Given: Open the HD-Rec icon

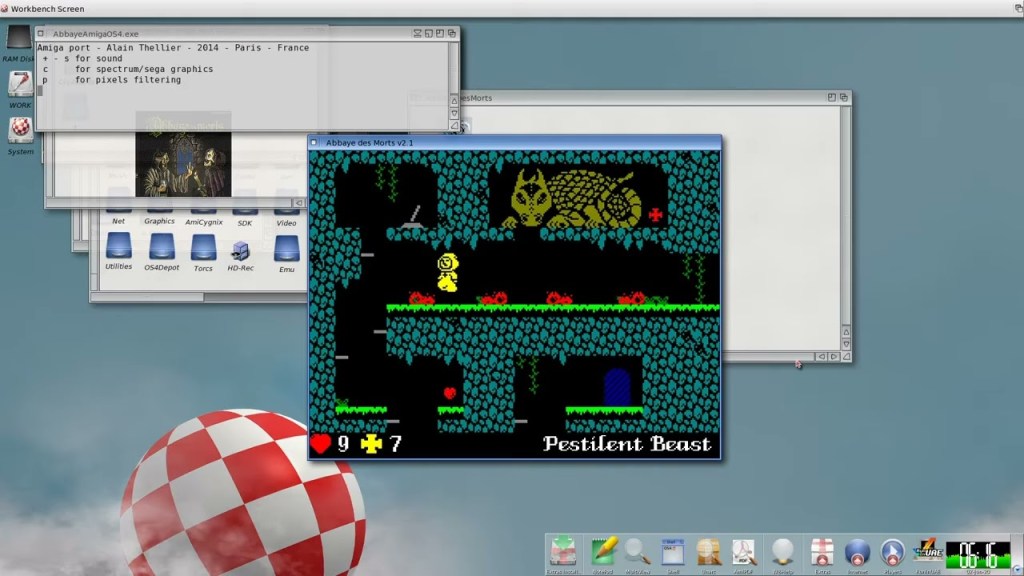Looking at the screenshot, I should pos(240,250).
